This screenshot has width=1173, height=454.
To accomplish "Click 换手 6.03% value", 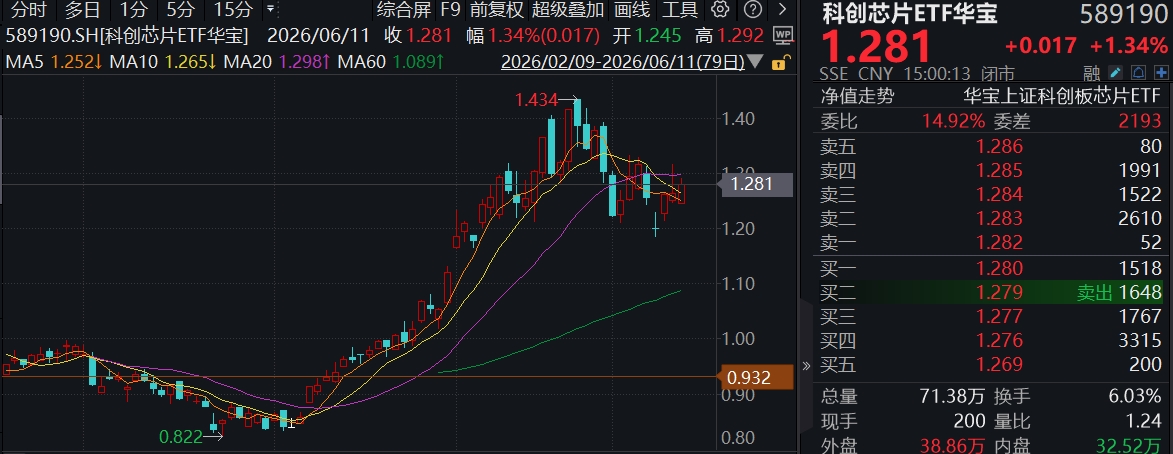I will point(1133,396).
